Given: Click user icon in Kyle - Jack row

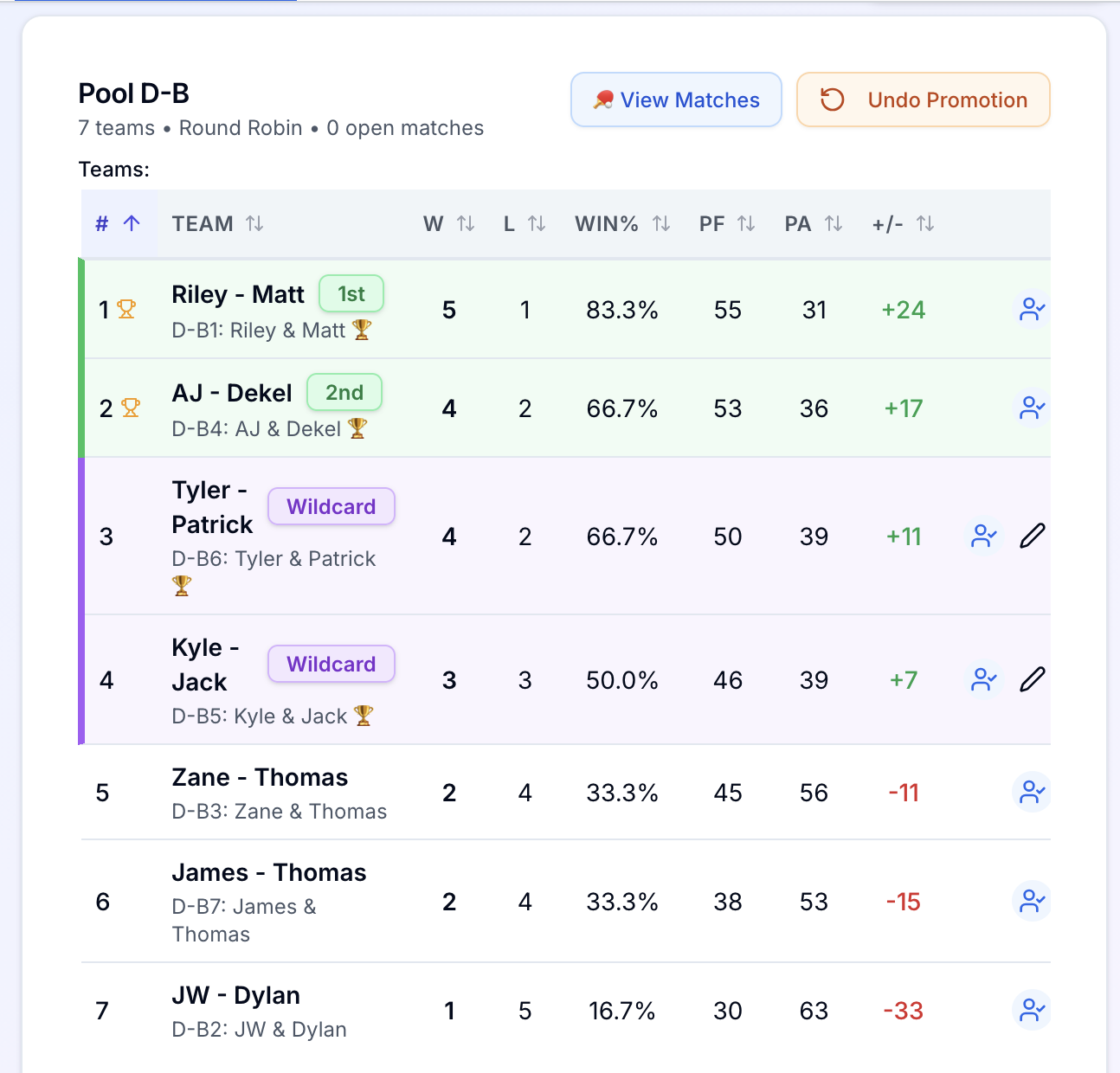Looking at the screenshot, I should [x=984, y=680].
